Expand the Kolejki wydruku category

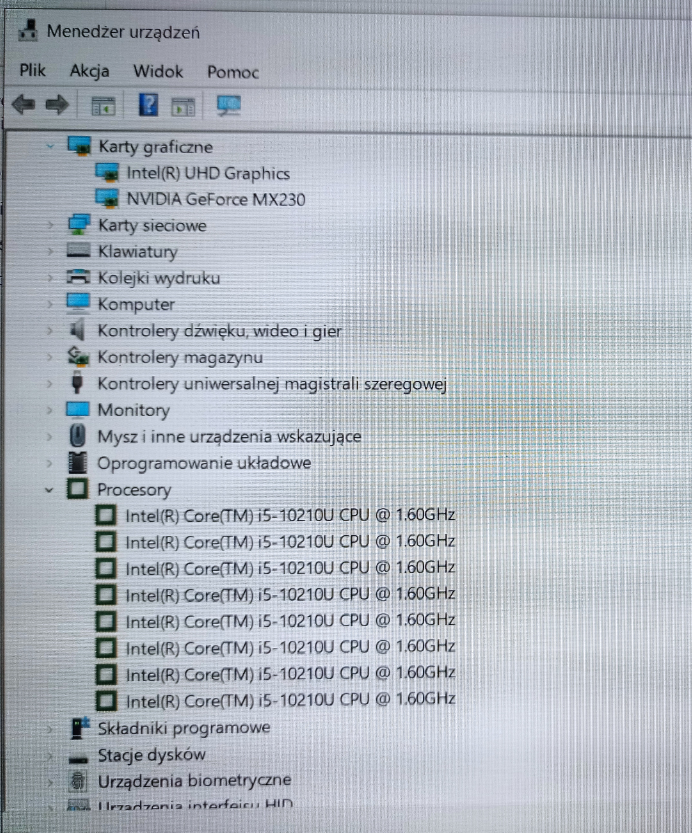pos(50,278)
